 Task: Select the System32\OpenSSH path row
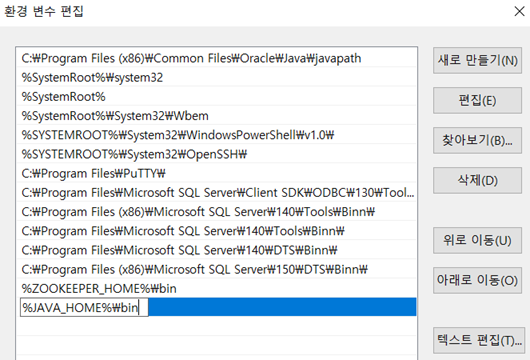click(x=216, y=154)
